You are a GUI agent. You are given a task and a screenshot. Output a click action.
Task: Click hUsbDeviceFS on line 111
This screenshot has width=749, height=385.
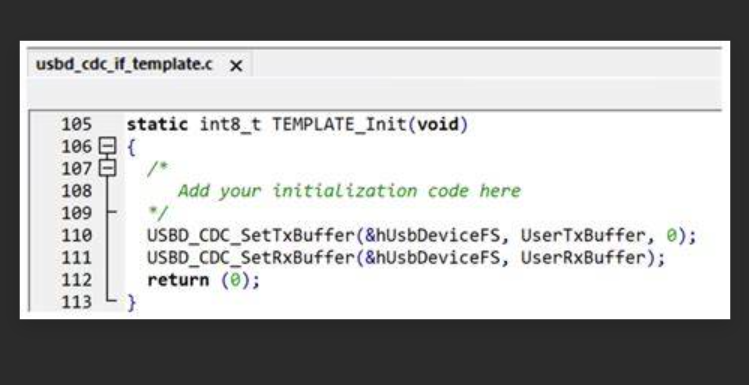tap(438, 258)
